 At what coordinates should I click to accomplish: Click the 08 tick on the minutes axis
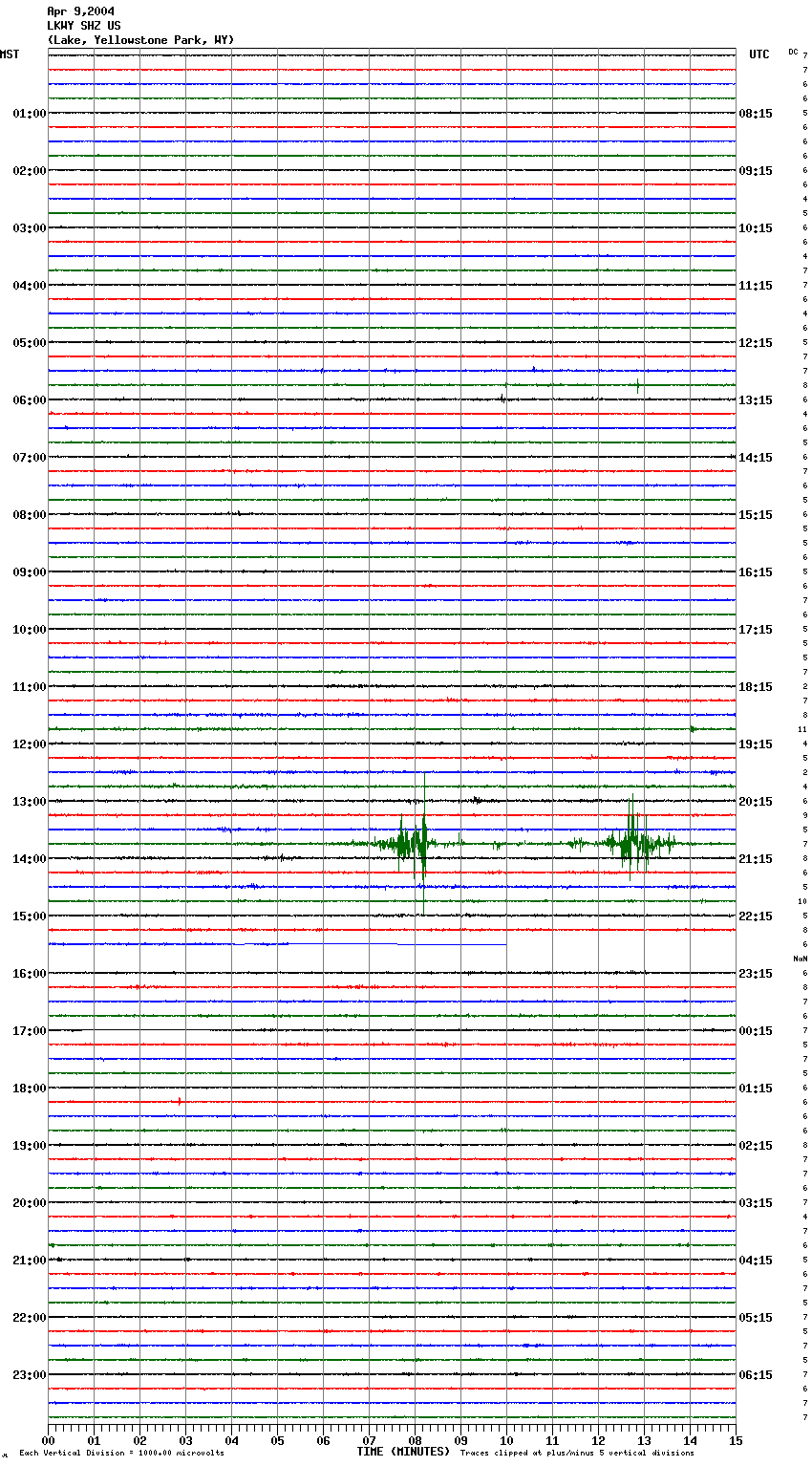[x=415, y=1440]
